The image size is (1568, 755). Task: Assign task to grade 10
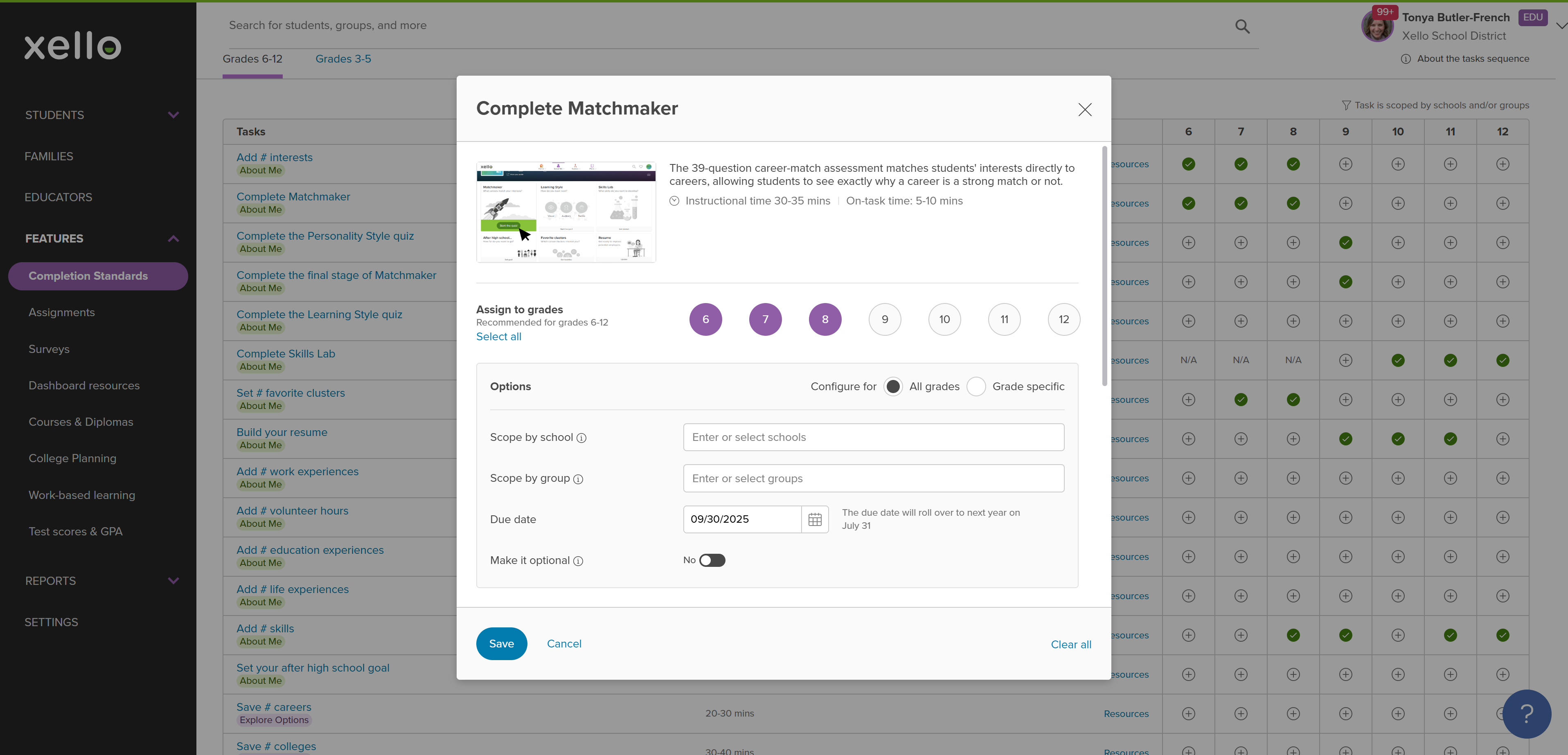point(944,319)
